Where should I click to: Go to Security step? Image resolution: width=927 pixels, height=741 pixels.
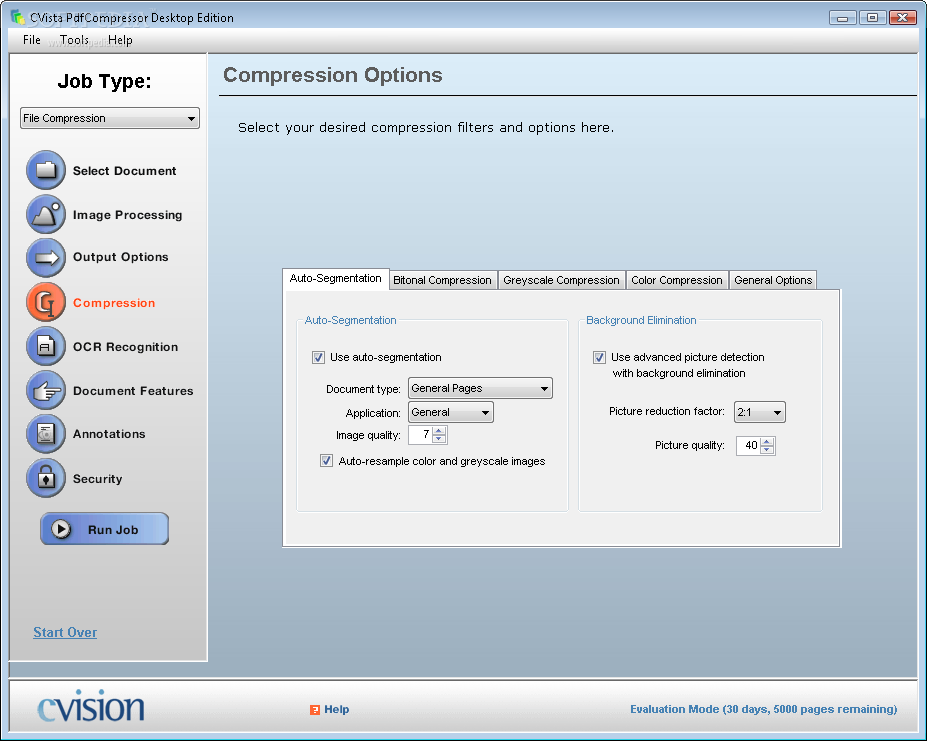point(98,478)
